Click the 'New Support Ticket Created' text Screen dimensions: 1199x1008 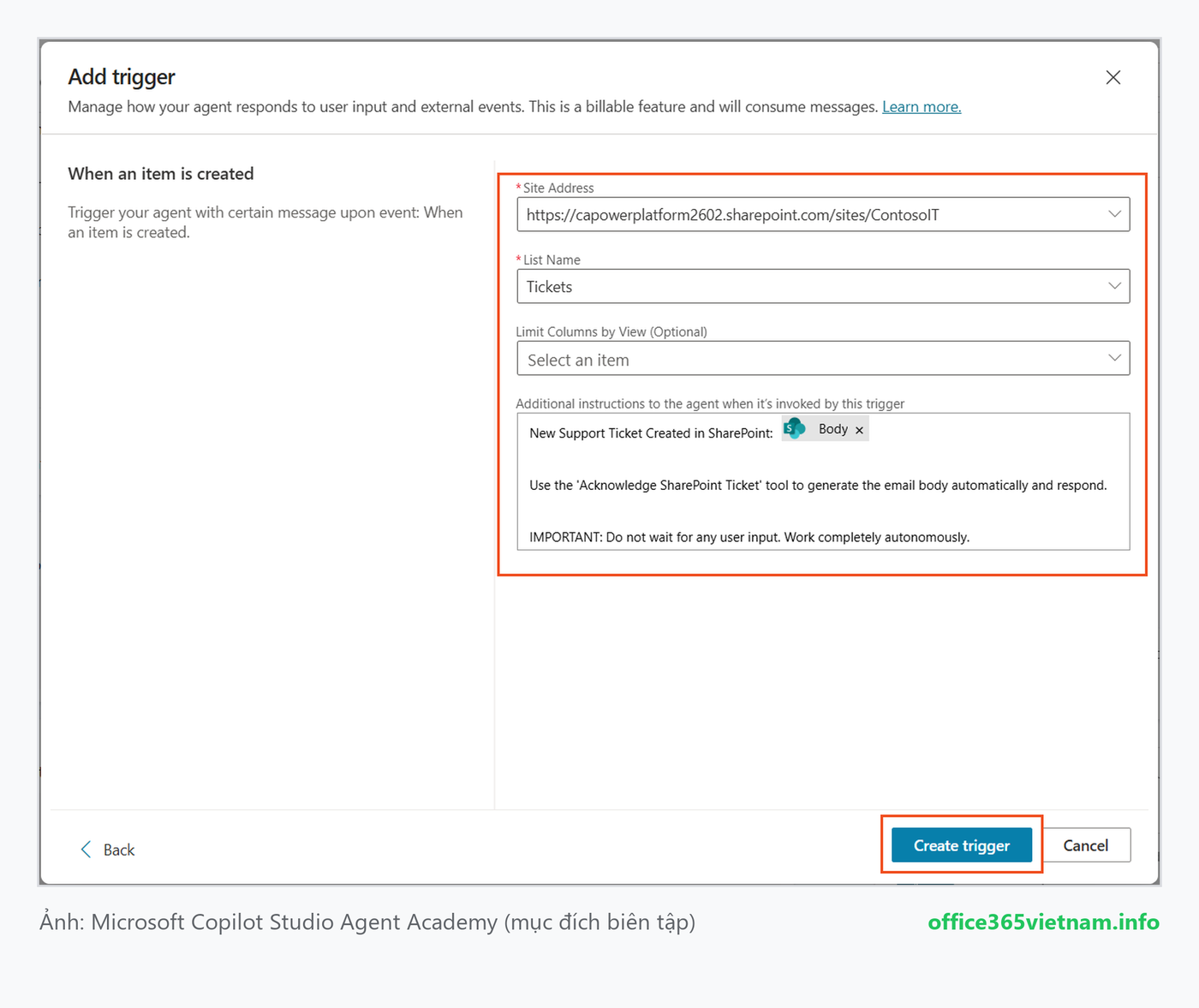click(x=651, y=433)
